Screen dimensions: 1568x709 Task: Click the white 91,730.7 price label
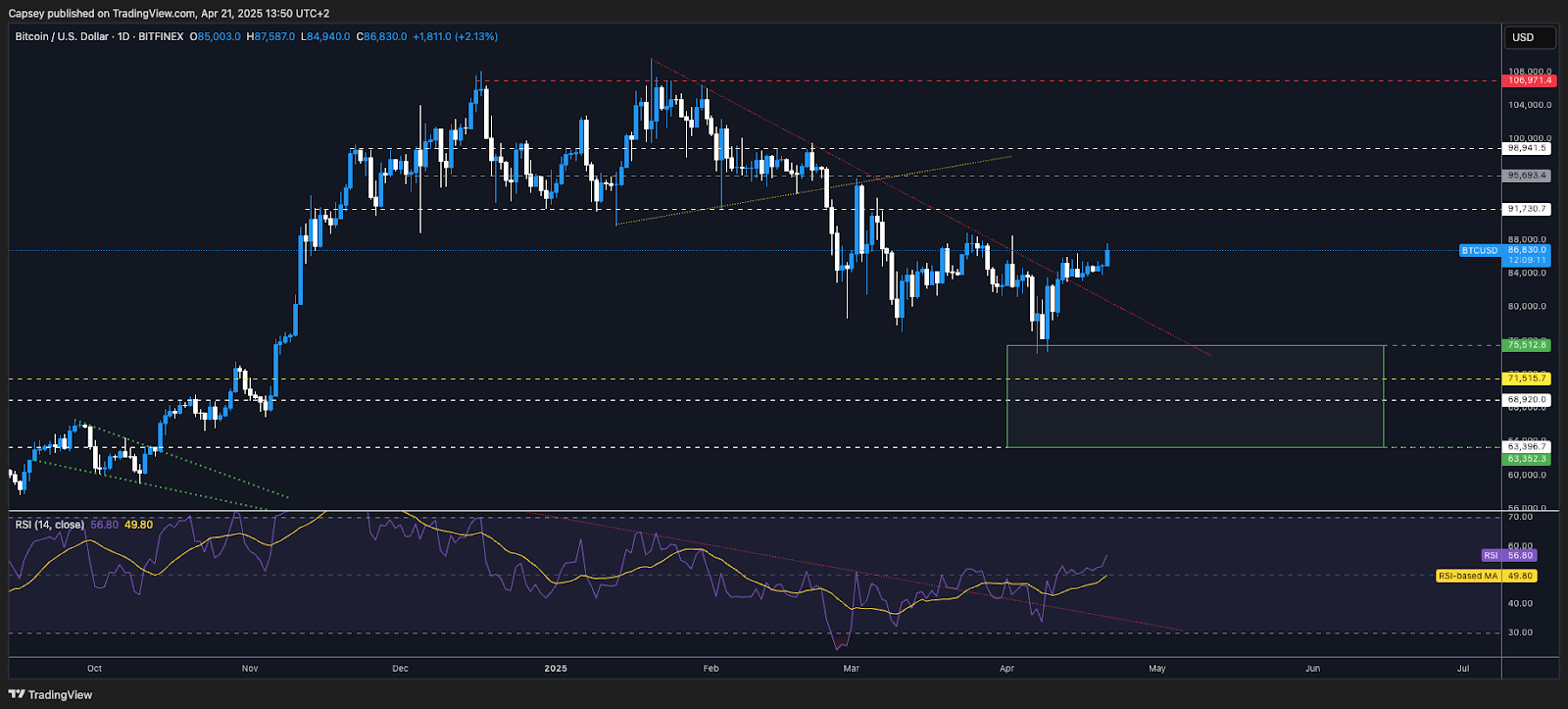[1527, 209]
